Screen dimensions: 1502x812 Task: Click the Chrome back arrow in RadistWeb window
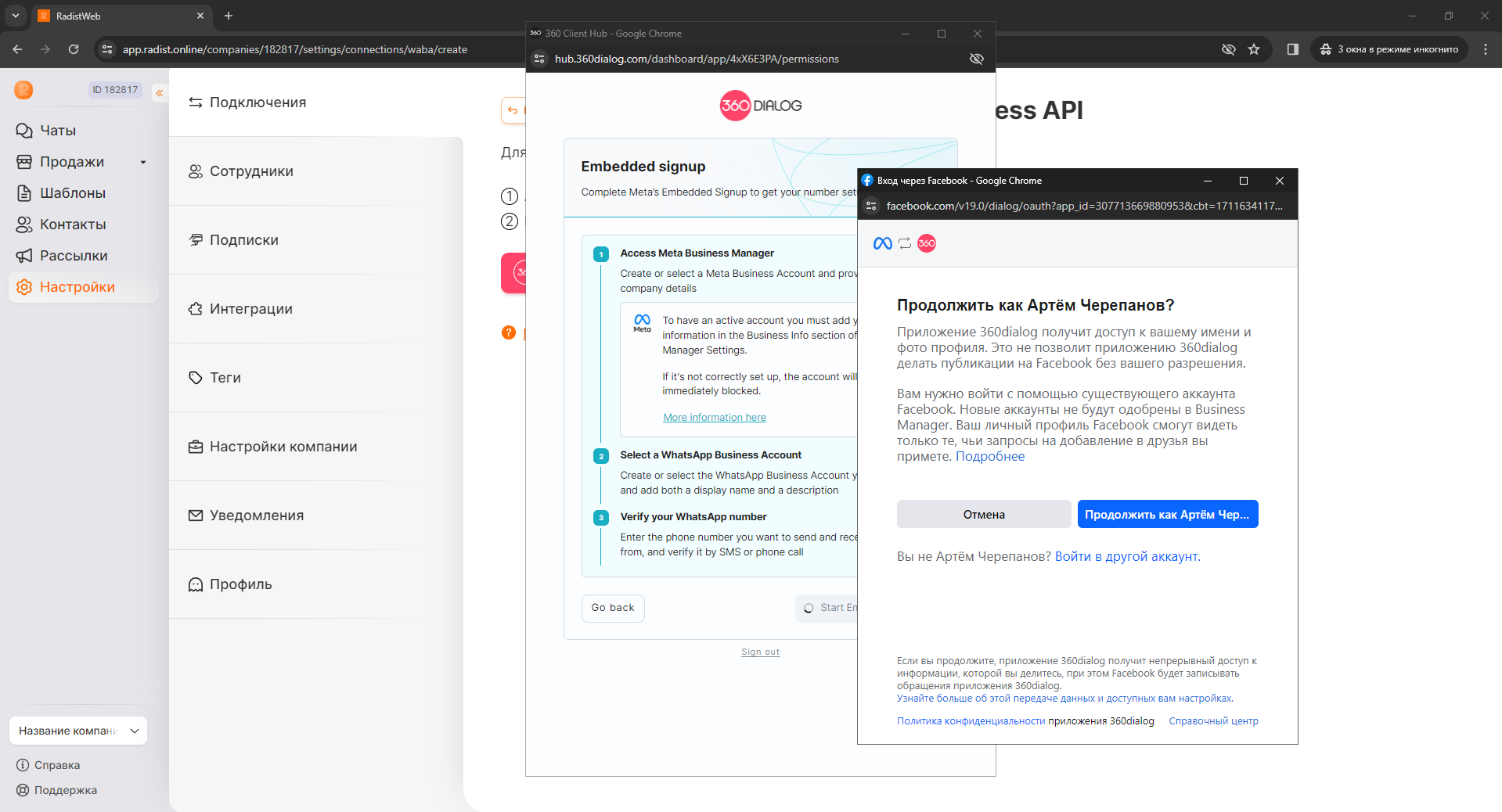pyautogui.click(x=17, y=49)
